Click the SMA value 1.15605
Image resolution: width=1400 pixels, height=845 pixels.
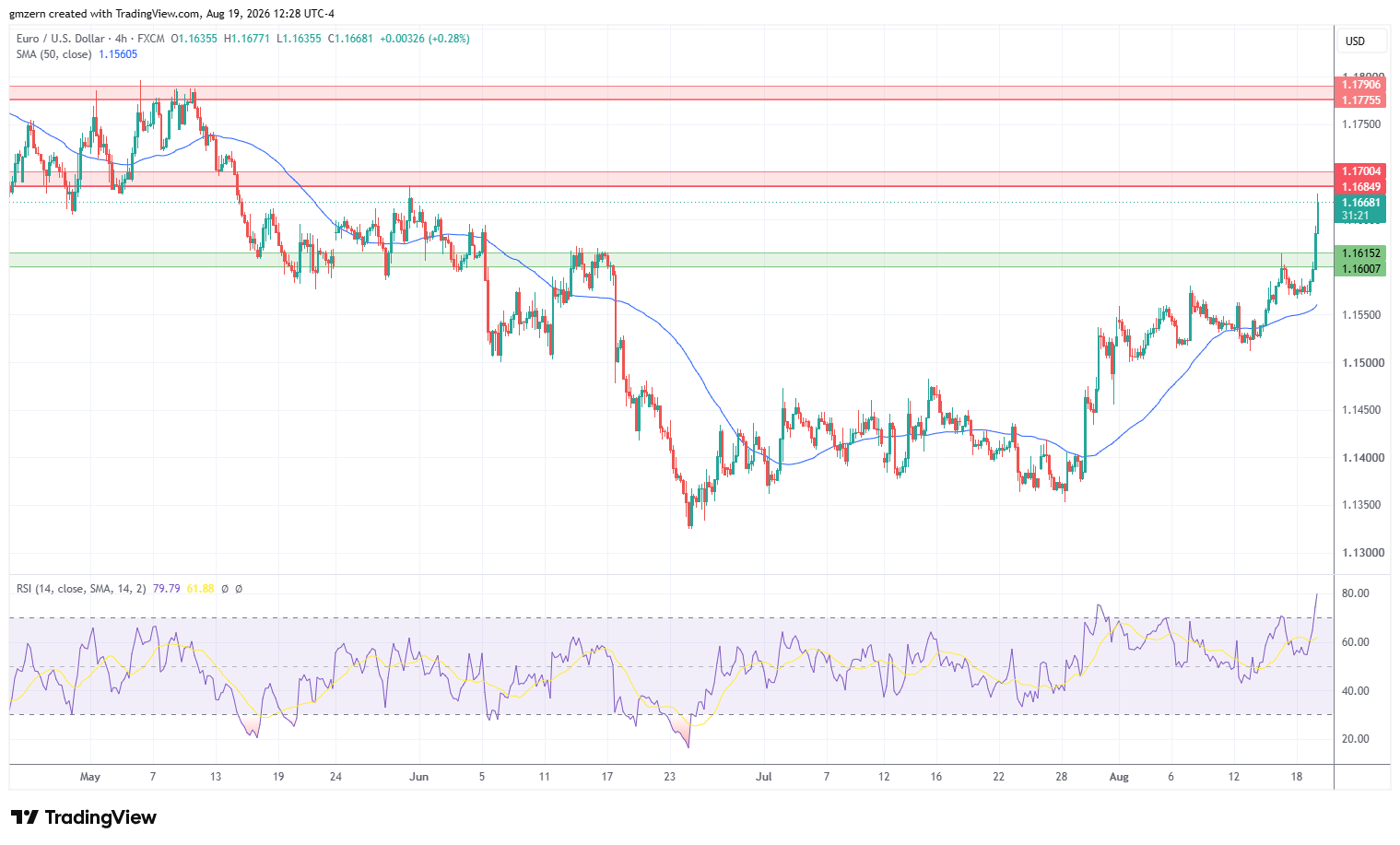(118, 54)
